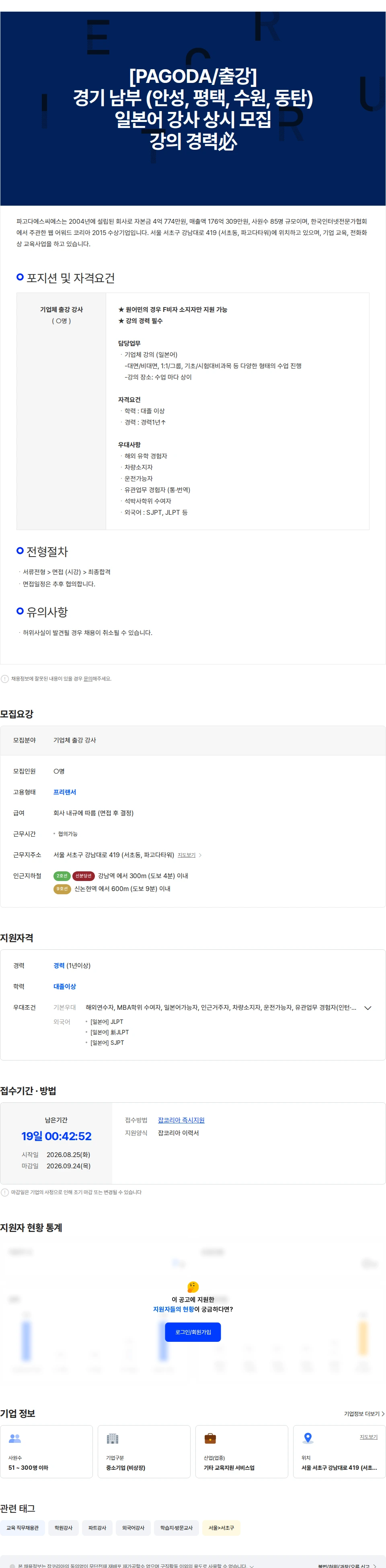Click the [일본어] JLPT item
386x1568 pixels.
click(107, 1022)
